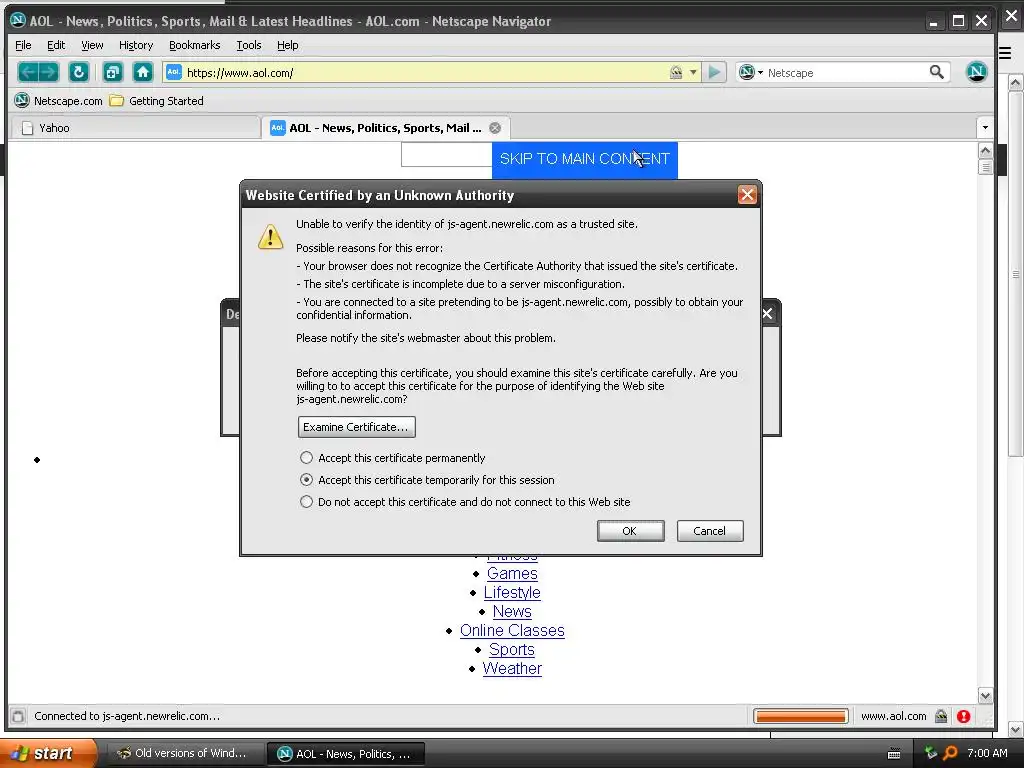Click the status bar page icon at left
Screen dimensions: 1024x768
(x=18, y=716)
